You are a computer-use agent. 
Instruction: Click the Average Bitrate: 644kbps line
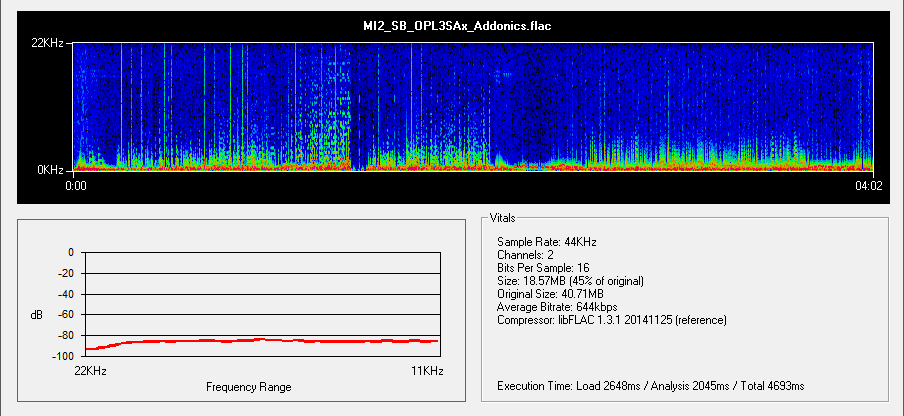point(557,307)
